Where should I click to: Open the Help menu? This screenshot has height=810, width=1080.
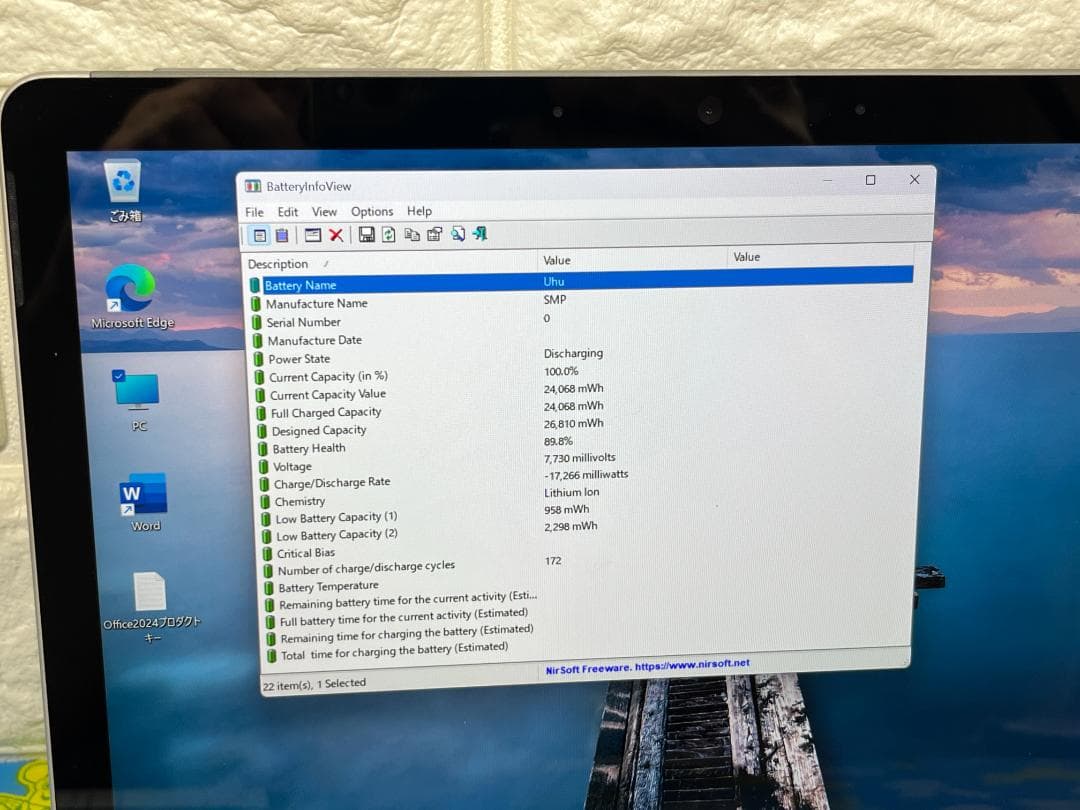coord(419,211)
